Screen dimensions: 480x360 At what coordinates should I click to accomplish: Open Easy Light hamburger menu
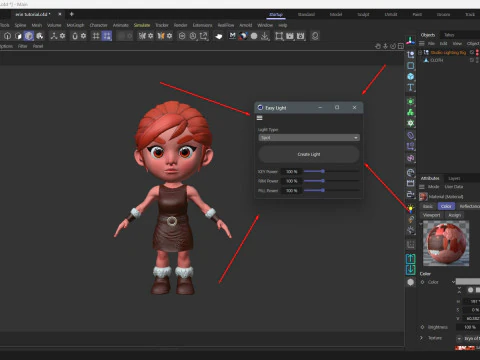pos(260,118)
